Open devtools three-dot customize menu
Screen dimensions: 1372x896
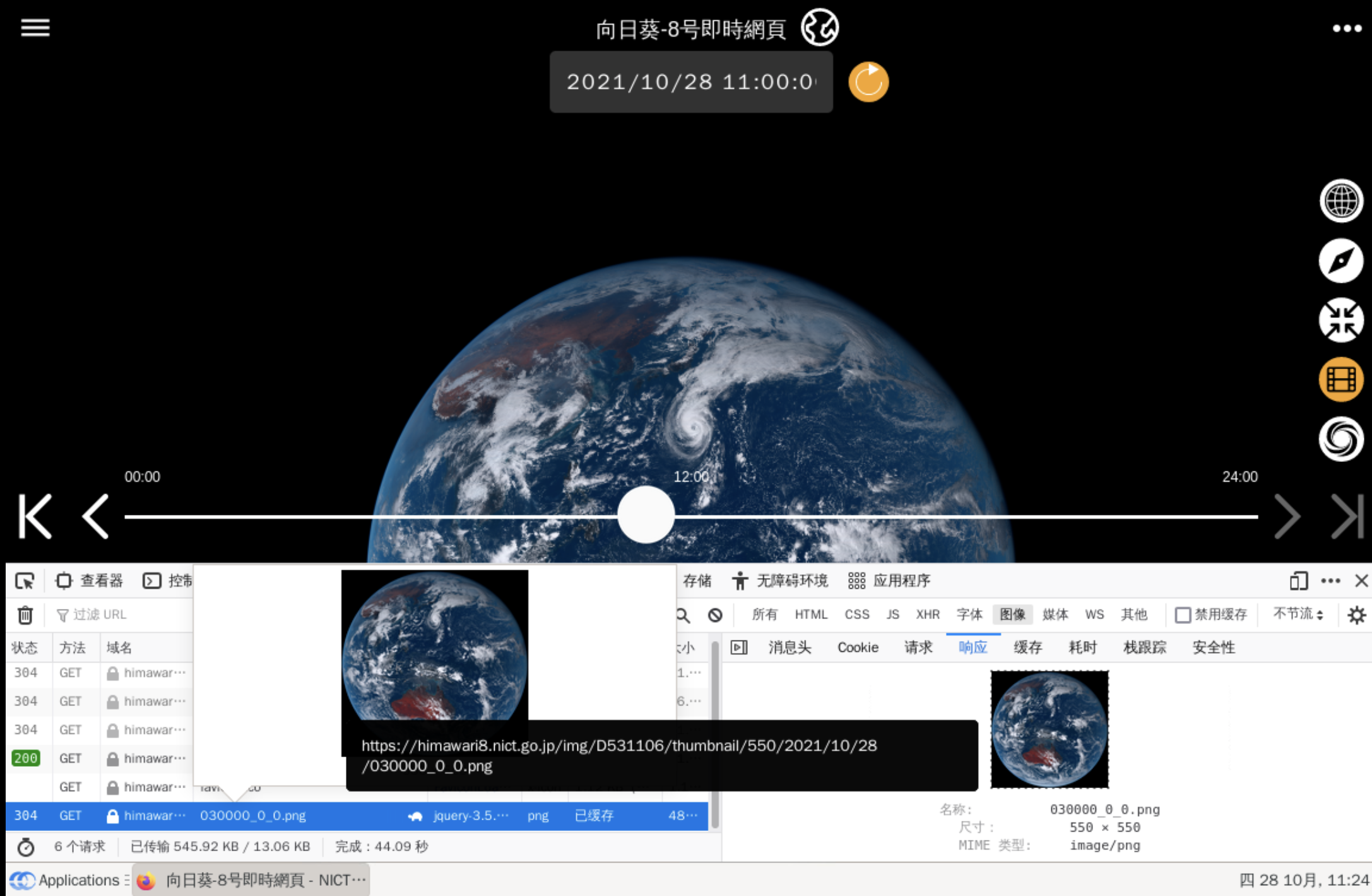[1330, 581]
